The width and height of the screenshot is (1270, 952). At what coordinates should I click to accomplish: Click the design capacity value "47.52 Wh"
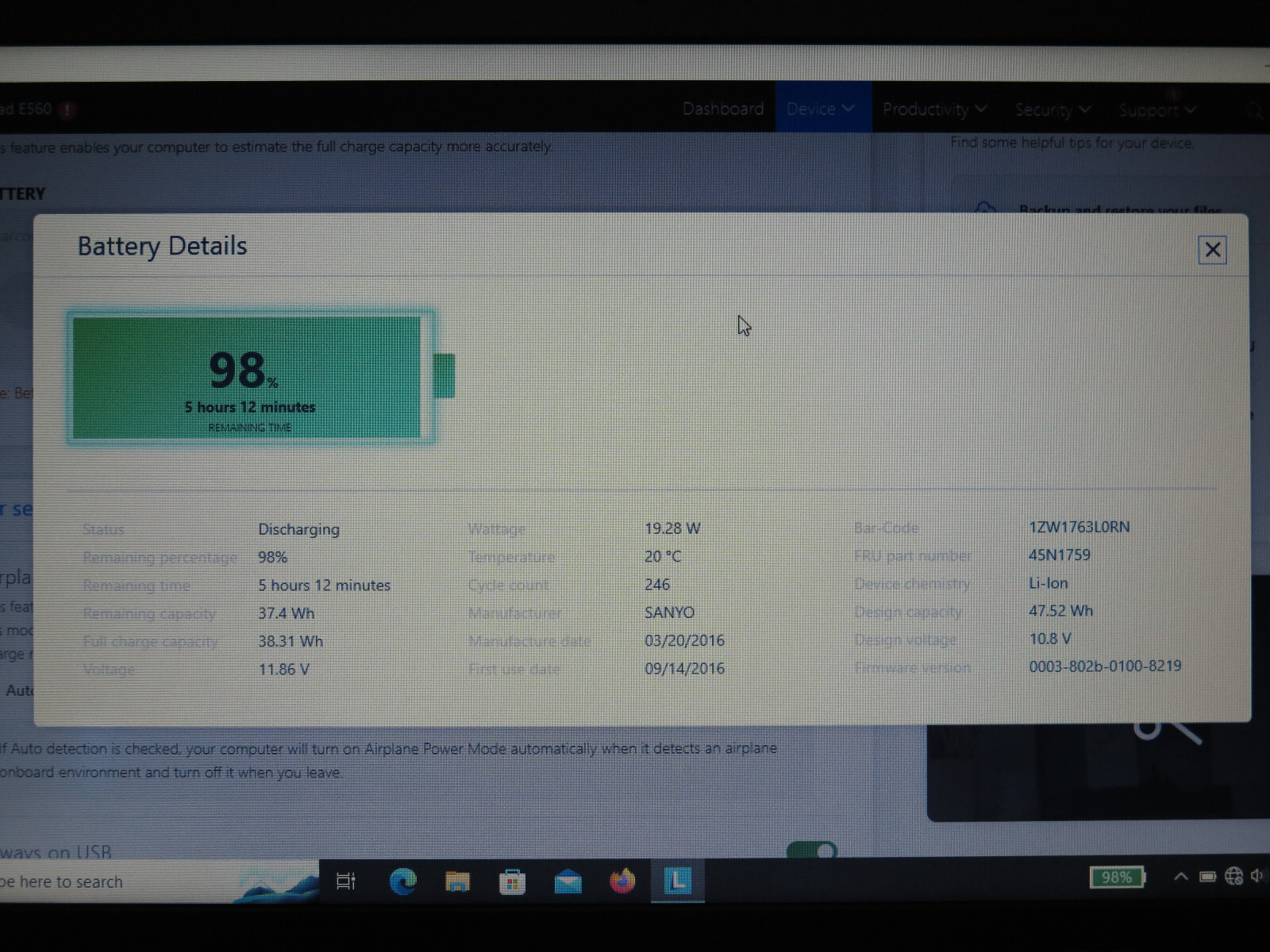point(1060,611)
